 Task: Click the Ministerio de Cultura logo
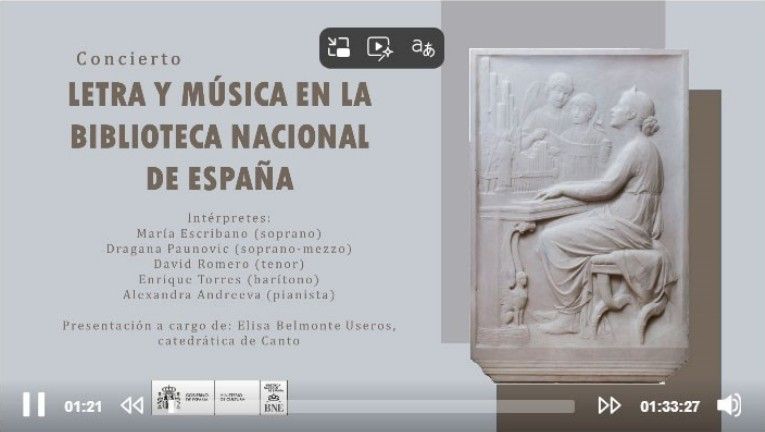pos(237,398)
